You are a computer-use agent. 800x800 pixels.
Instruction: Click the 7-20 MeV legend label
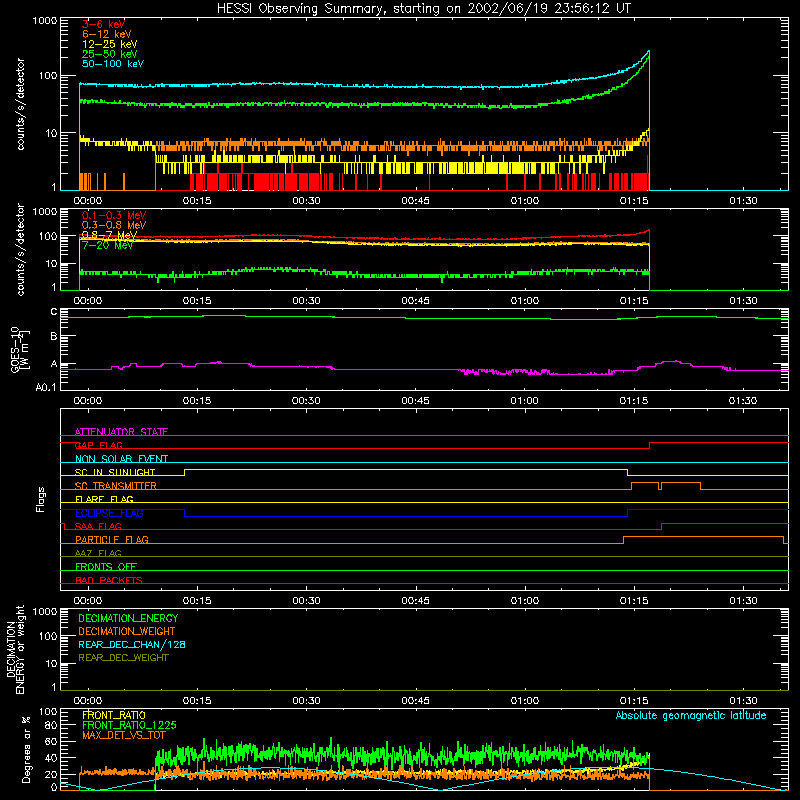click(x=108, y=245)
